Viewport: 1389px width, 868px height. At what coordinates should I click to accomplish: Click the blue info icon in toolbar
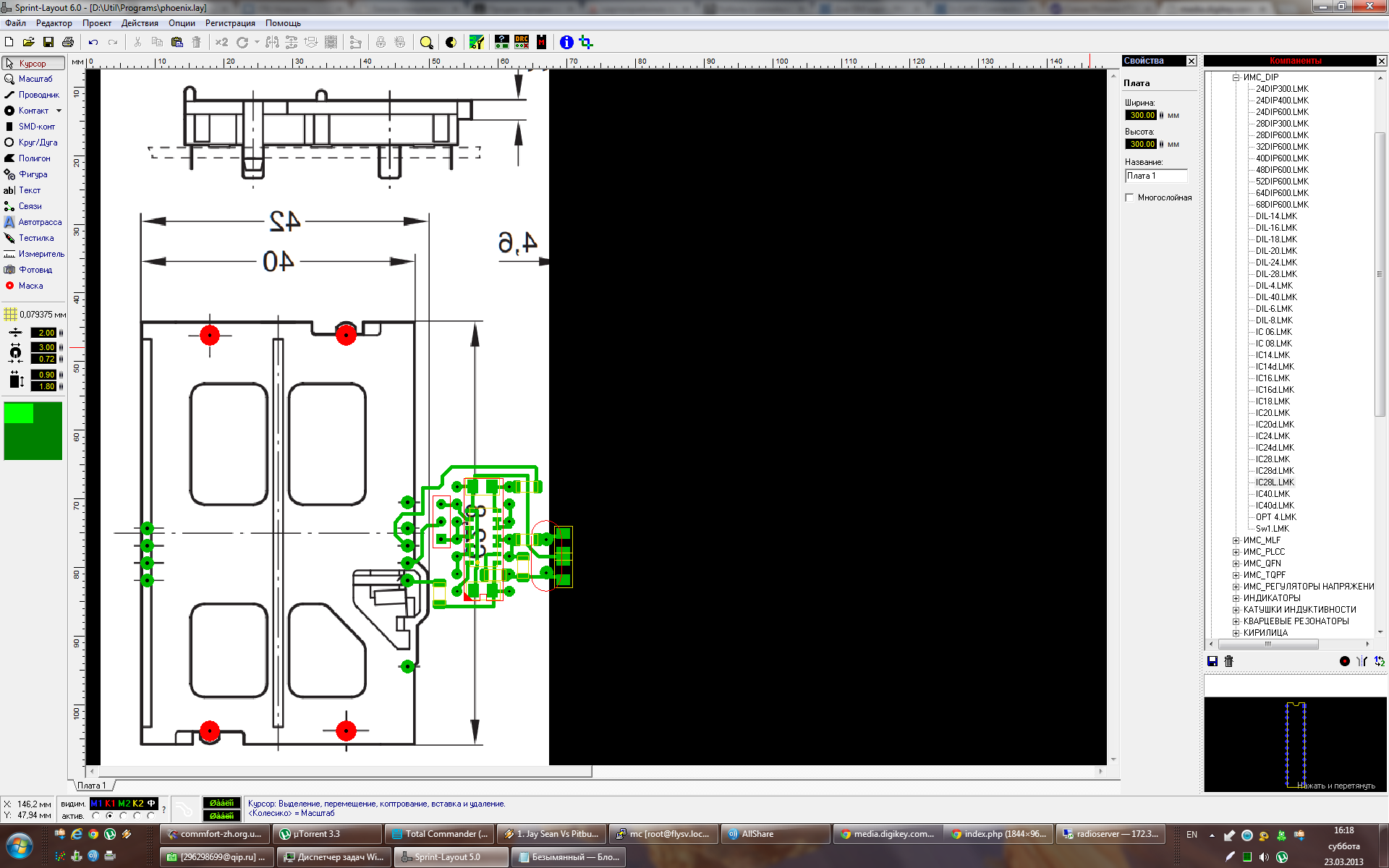pos(566,43)
